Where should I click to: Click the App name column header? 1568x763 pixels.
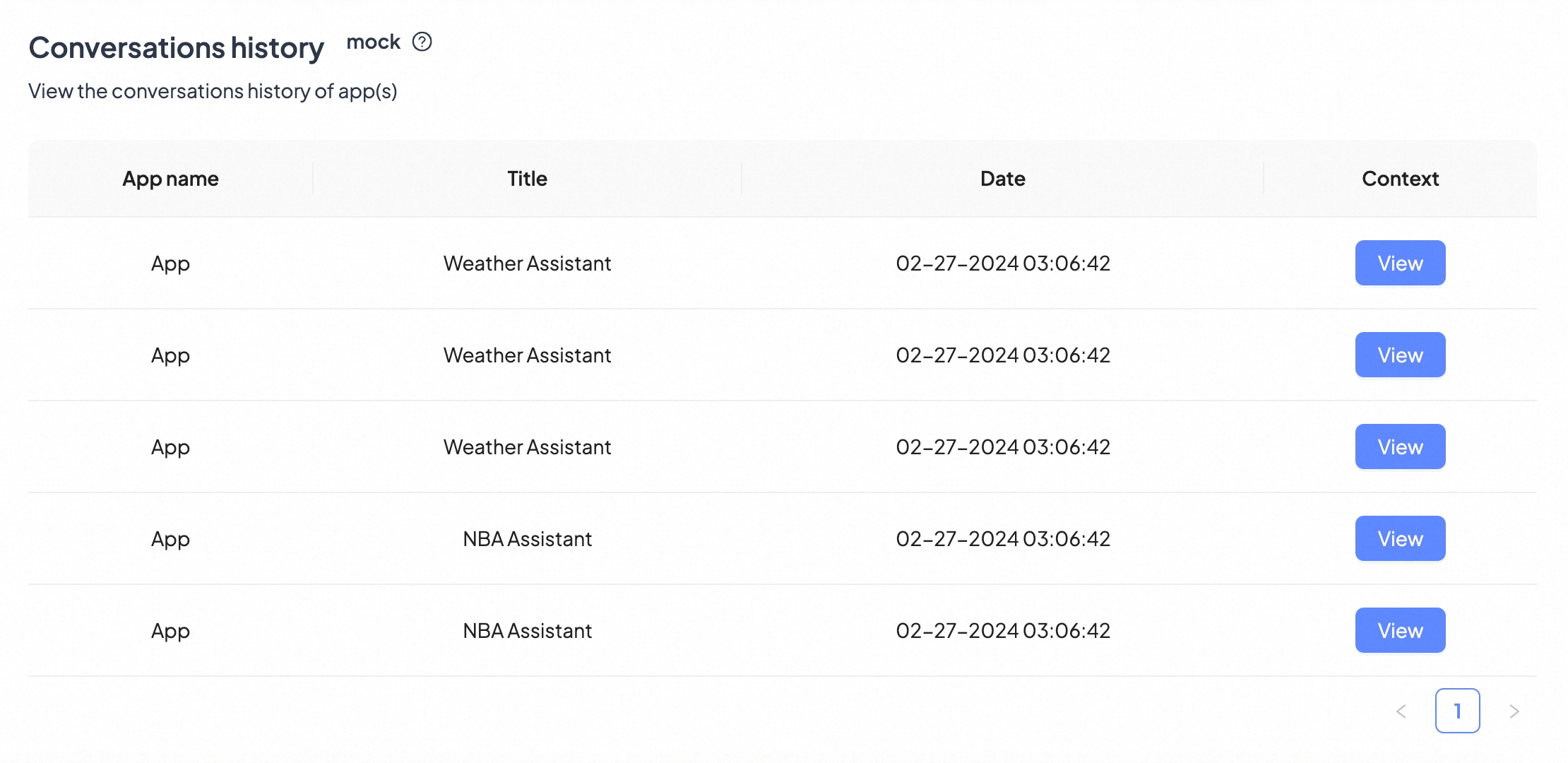[x=170, y=179]
